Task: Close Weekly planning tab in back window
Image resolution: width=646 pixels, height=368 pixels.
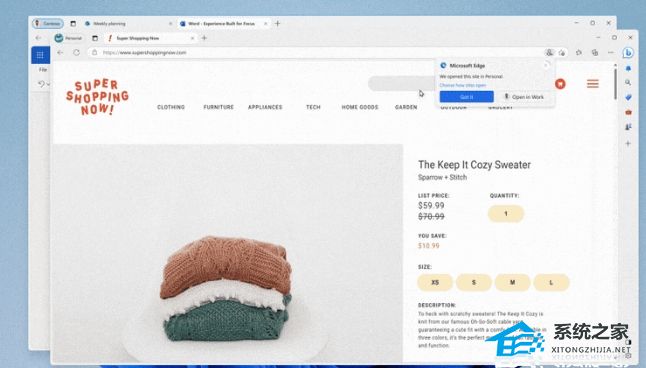Action: (171, 23)
